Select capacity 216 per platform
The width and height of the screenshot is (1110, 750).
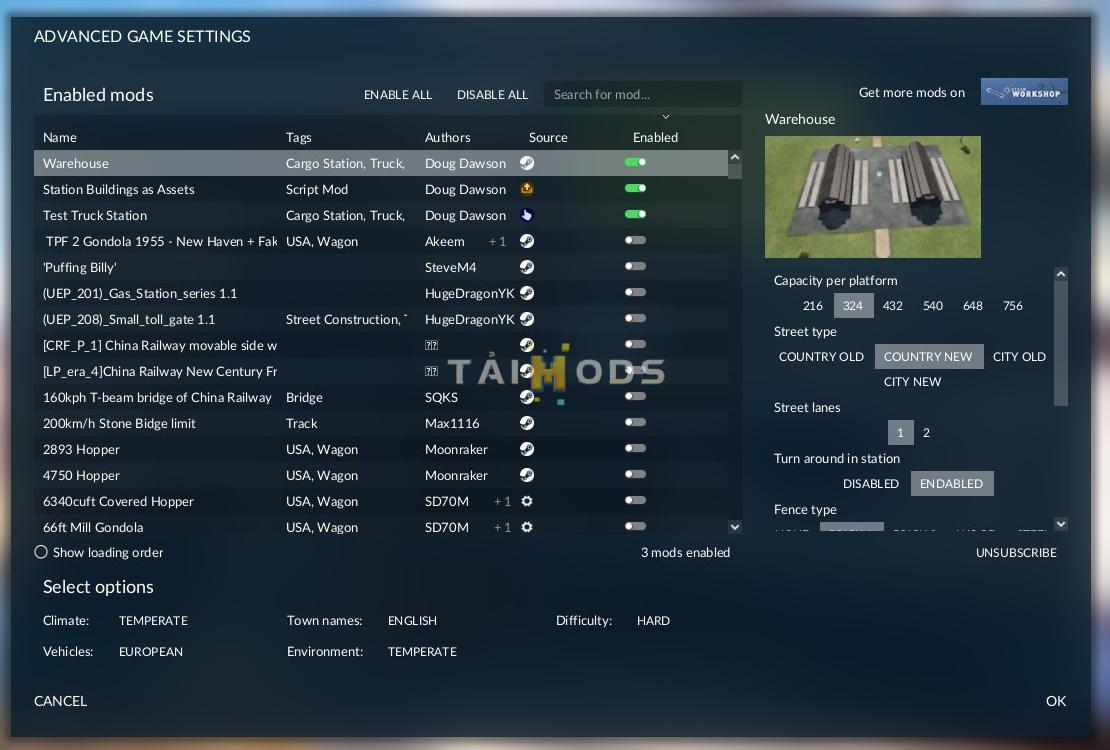tap(813, 306)
